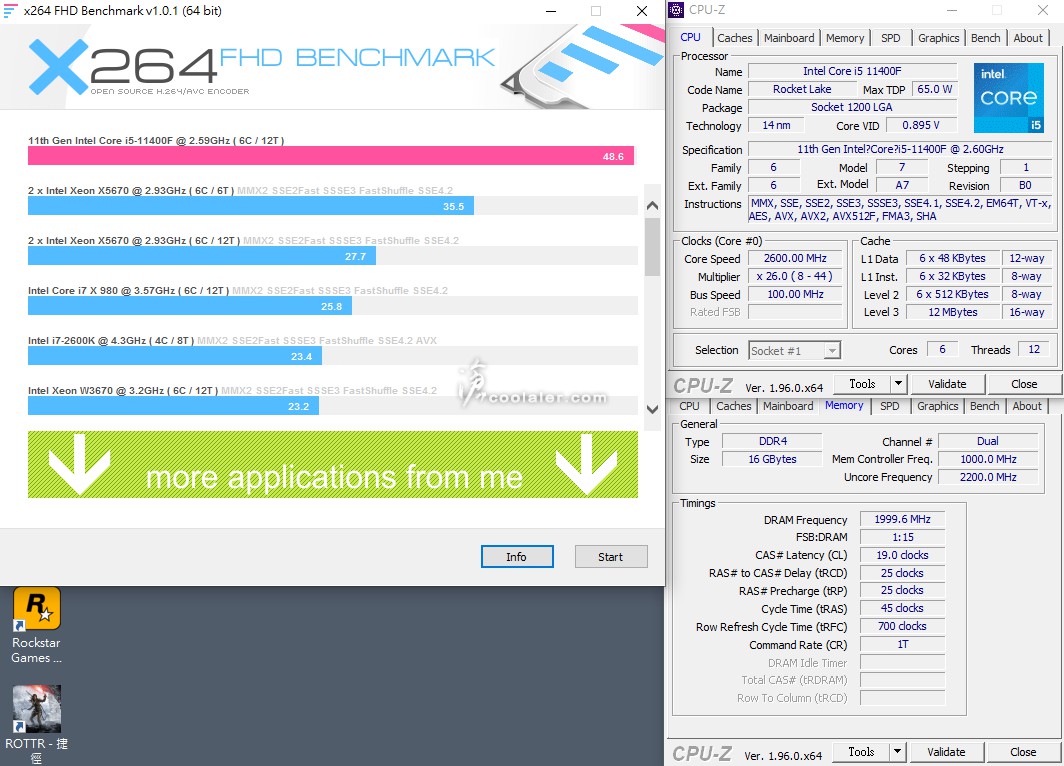The image size is (1064, 766).
Task: Open SPD tab in bottom CPU-Z window
Action: [890, 406]
